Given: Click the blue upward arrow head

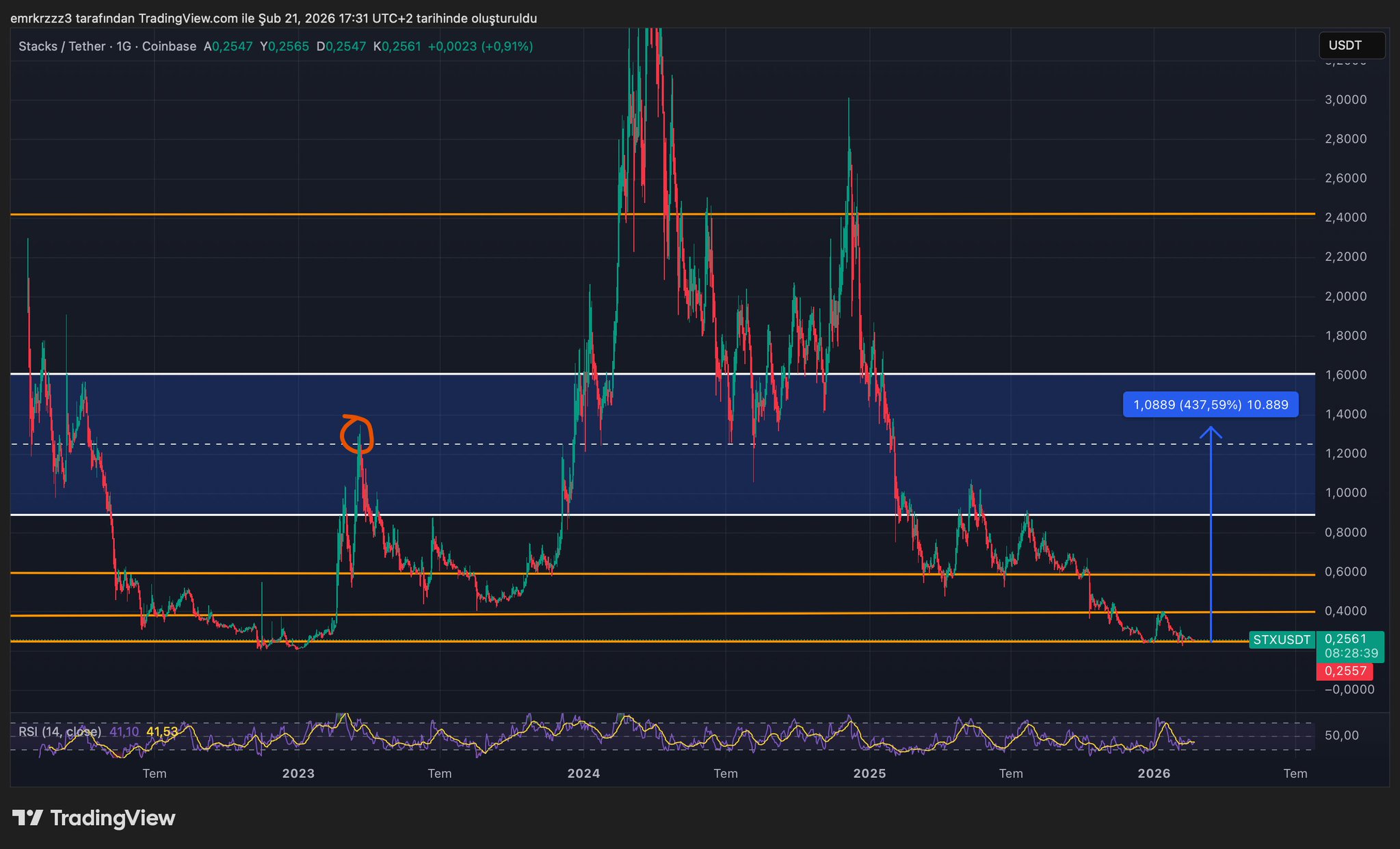Looking at the screenshot, I should point(1211,431).
